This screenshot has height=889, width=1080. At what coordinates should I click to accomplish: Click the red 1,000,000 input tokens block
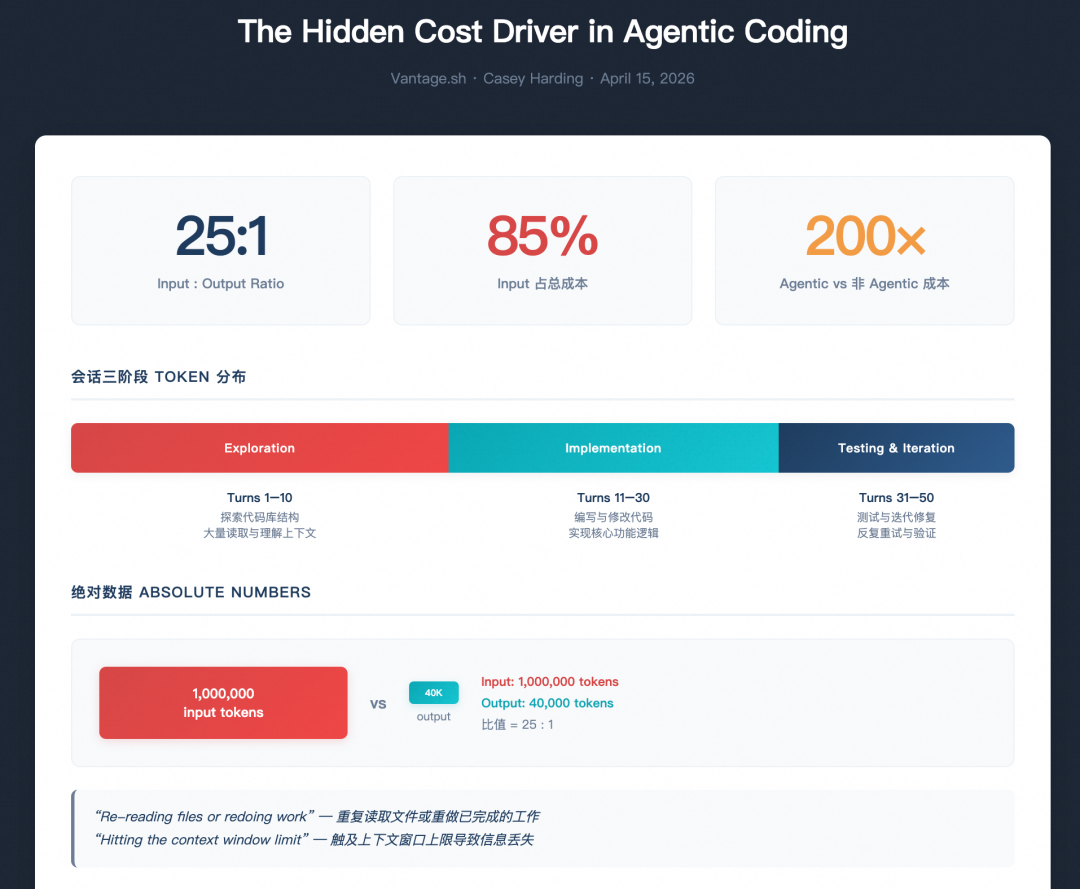click(223, 703)
